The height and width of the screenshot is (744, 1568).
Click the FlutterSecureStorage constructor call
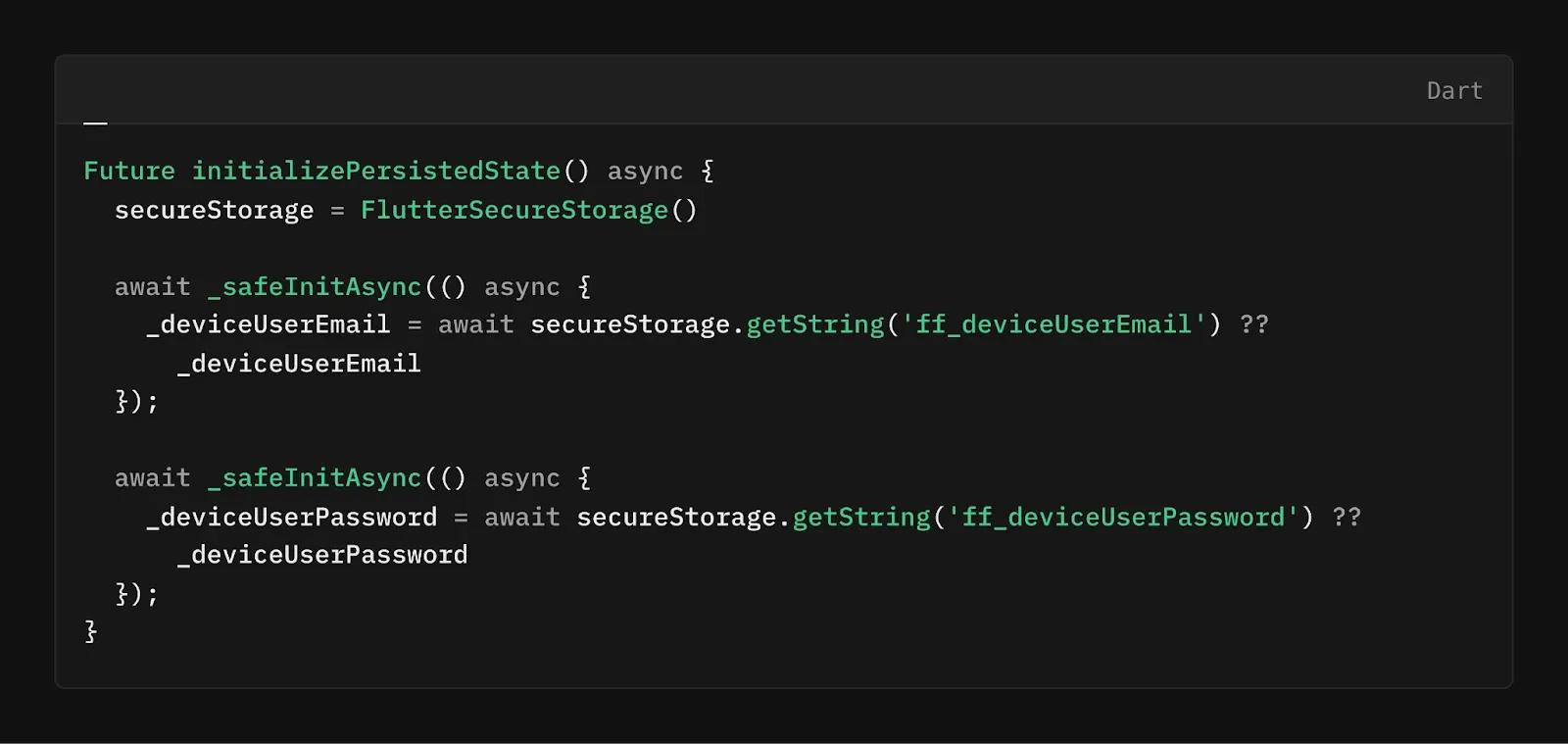(x=529, y=210)
